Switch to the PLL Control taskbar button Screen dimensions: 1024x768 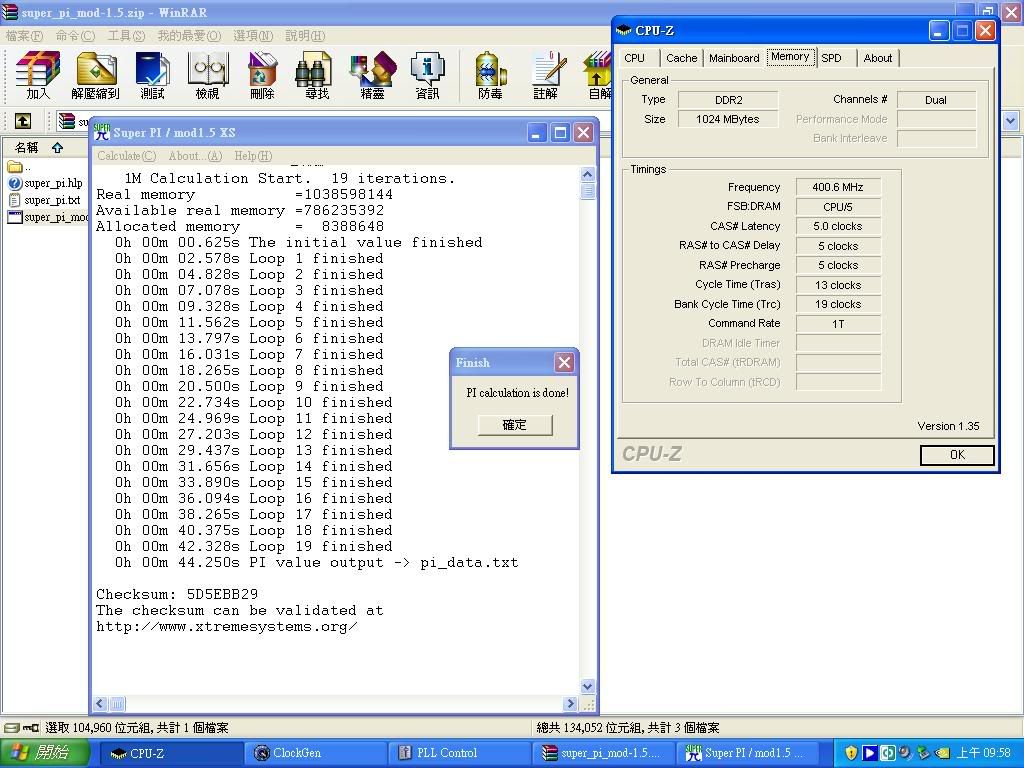point(461,753)
